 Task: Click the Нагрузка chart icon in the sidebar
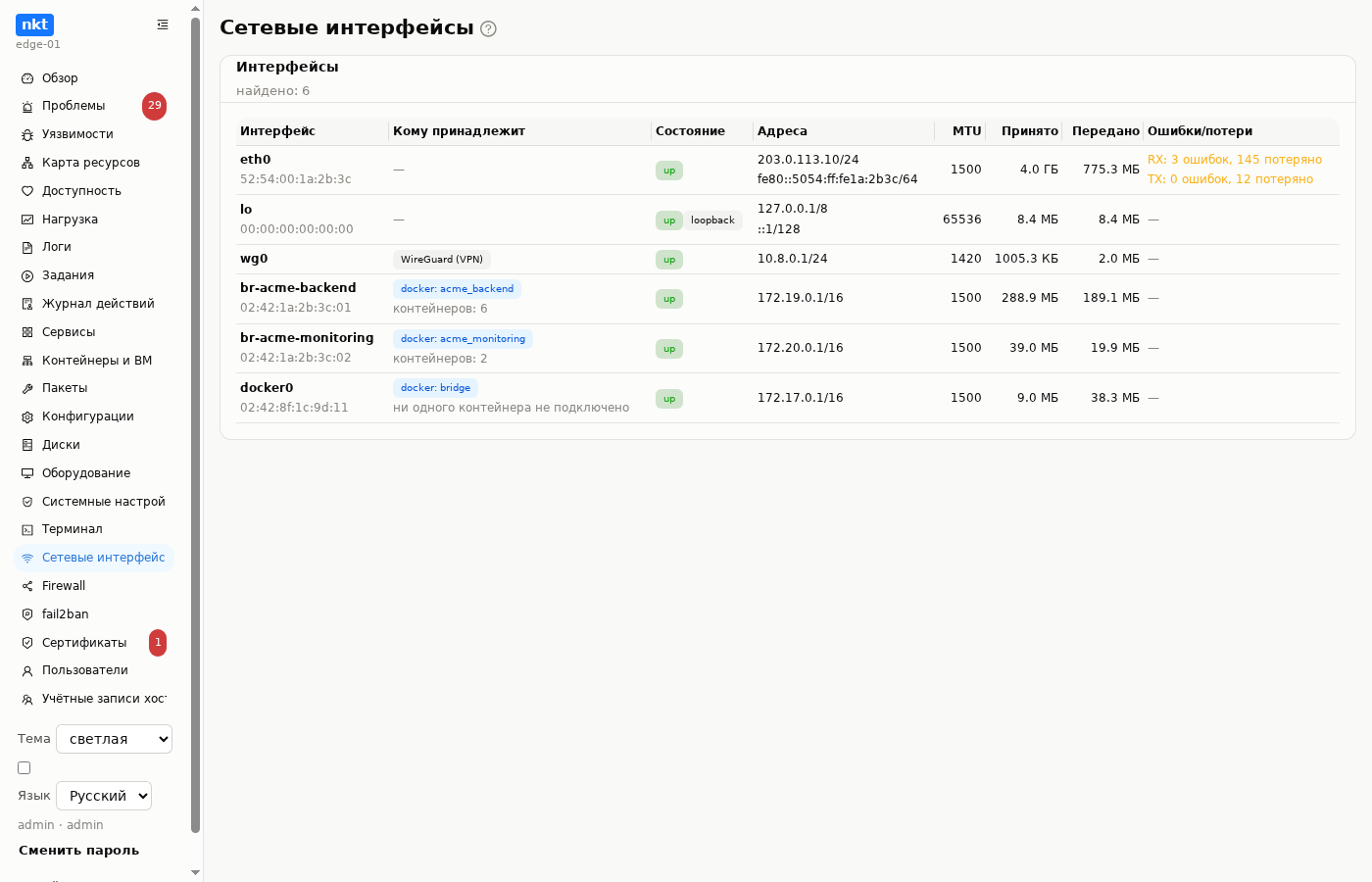(27, 220)
